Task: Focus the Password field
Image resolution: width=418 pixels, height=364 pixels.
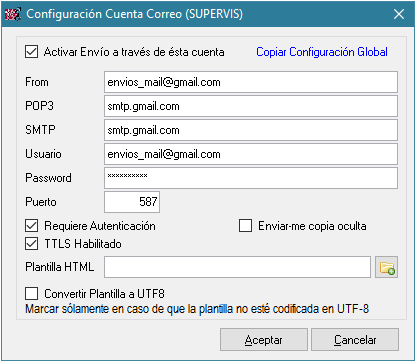Action: coord(251,178)
